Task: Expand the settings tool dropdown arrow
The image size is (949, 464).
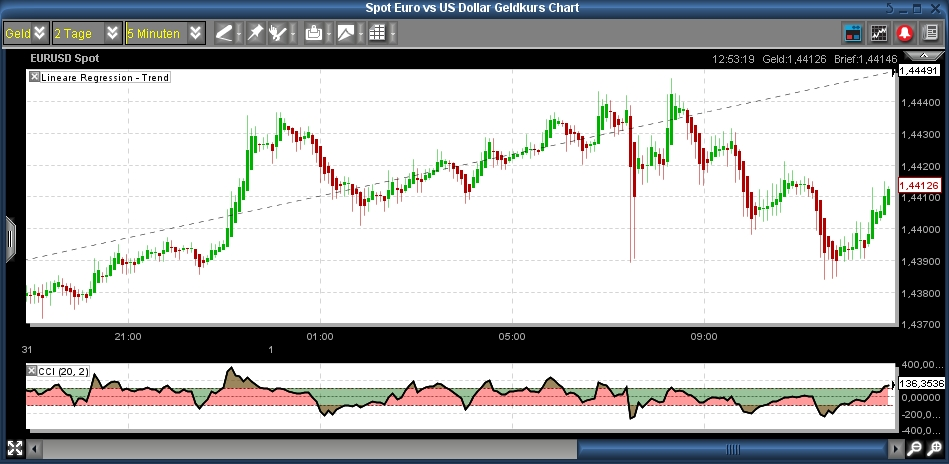Action: (293, 33)
